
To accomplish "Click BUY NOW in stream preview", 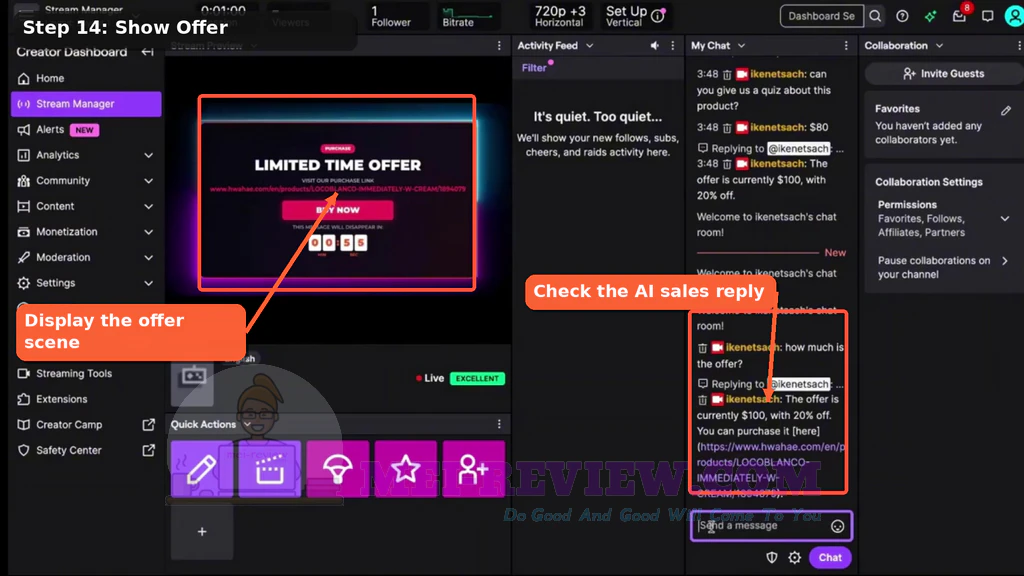I will click(x=338, y=210).
